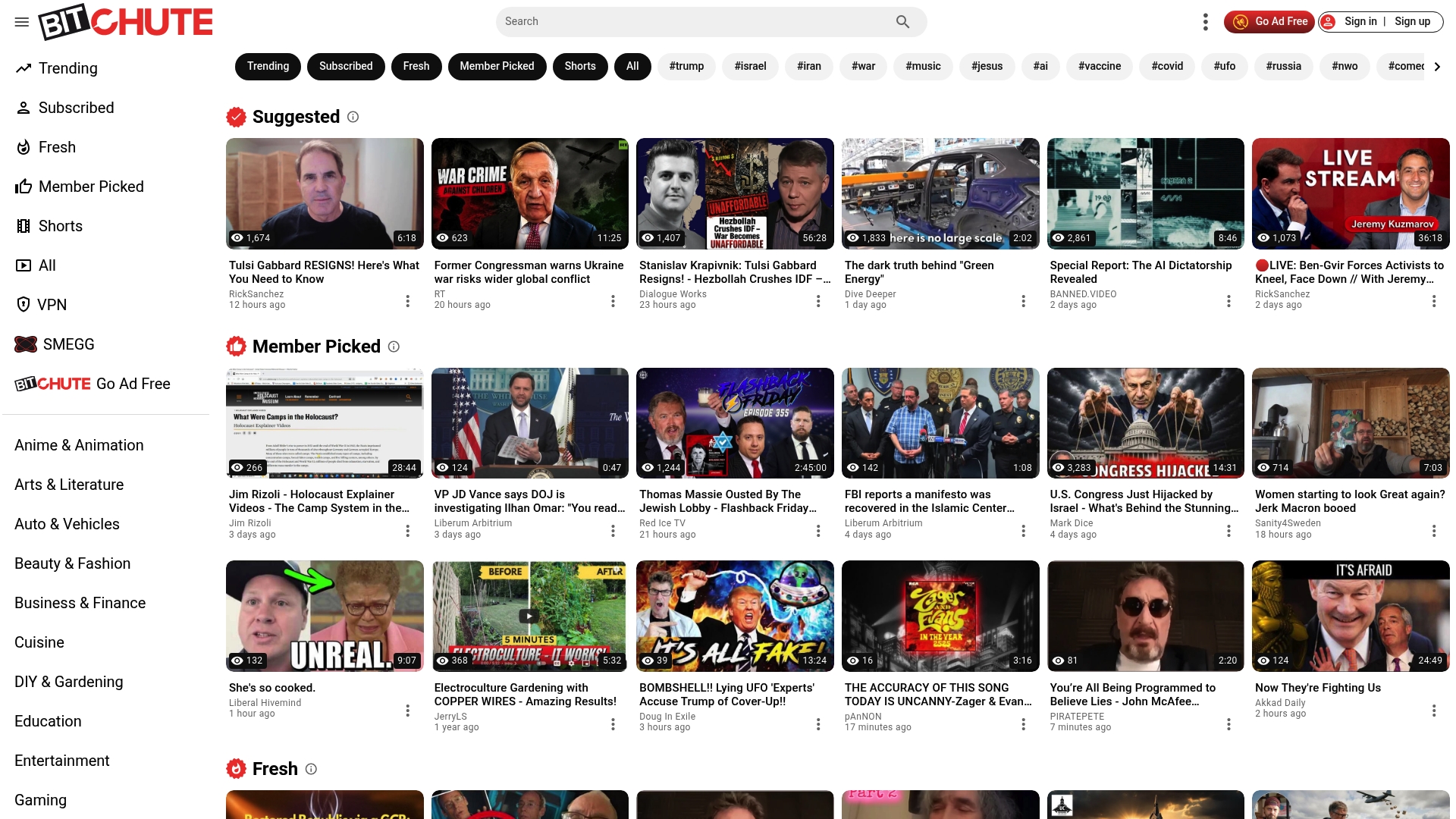Open the RickSanchez channel under Tulsi video
The height and width of the screenshot is (819, 1456).
[x=256, y=294]
